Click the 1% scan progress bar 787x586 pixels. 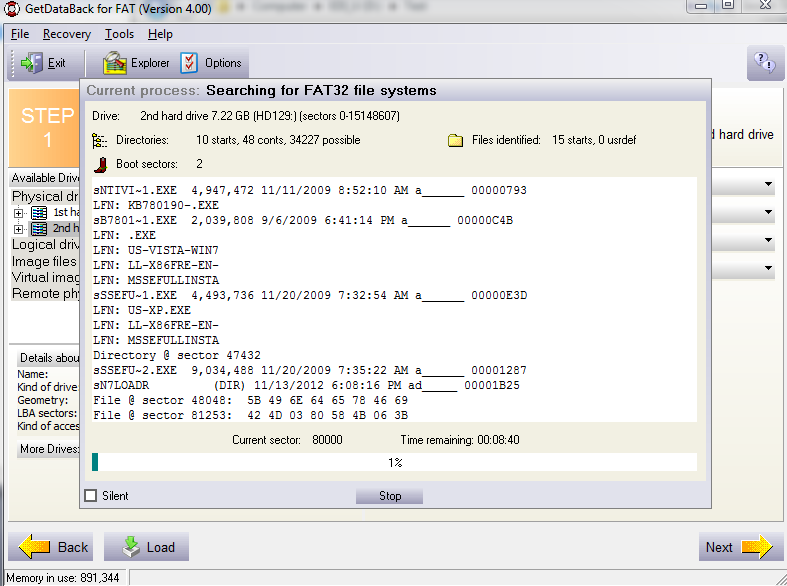click(x=395, y=462)
